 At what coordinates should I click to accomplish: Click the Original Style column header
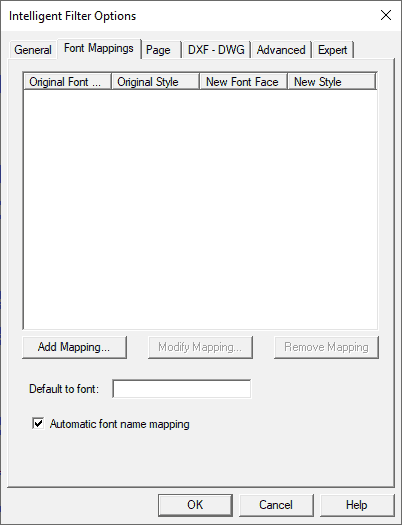(x=156, y=82)
